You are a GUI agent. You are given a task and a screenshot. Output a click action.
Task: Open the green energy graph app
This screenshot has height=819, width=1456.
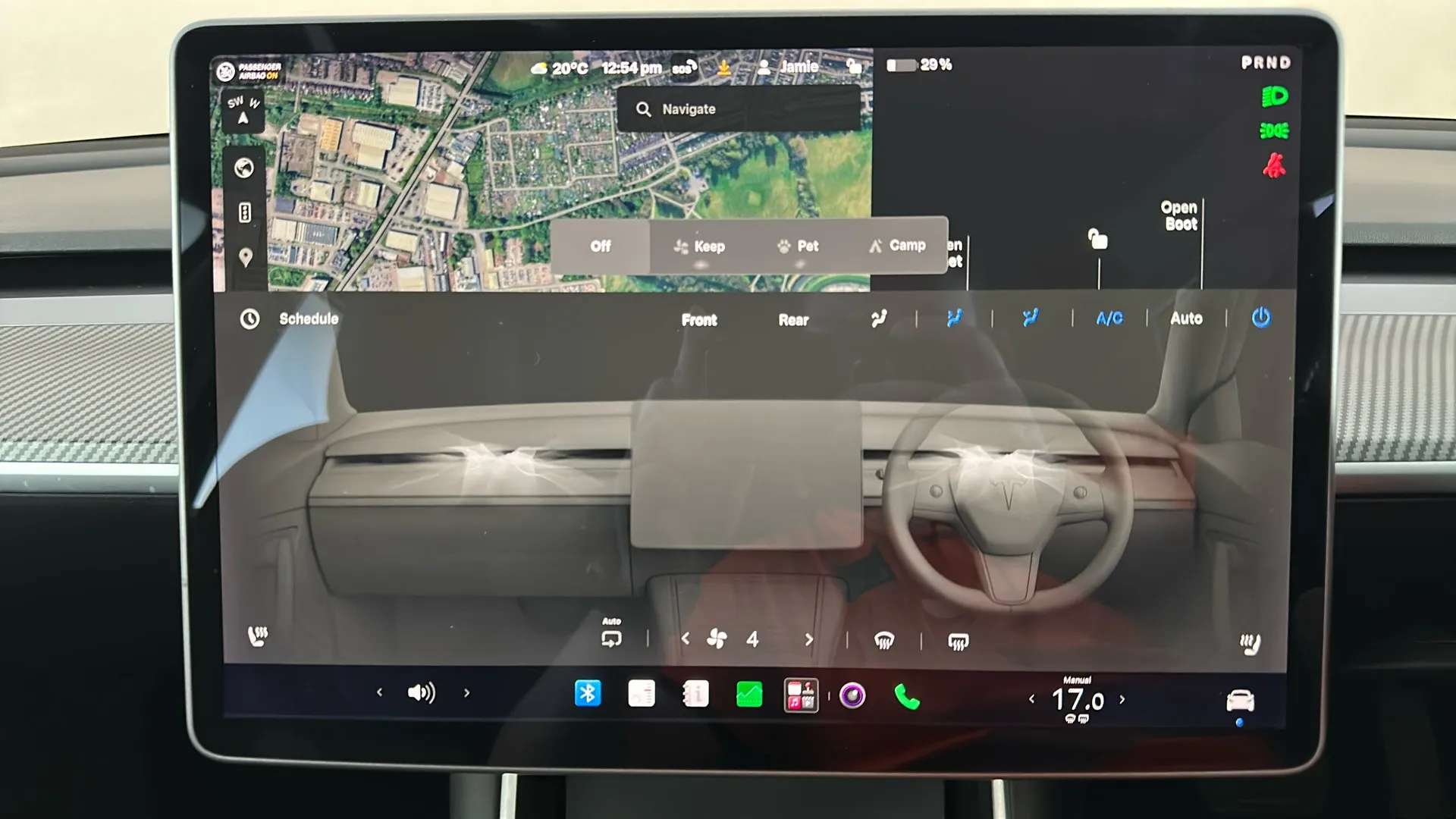coord(749,695)
